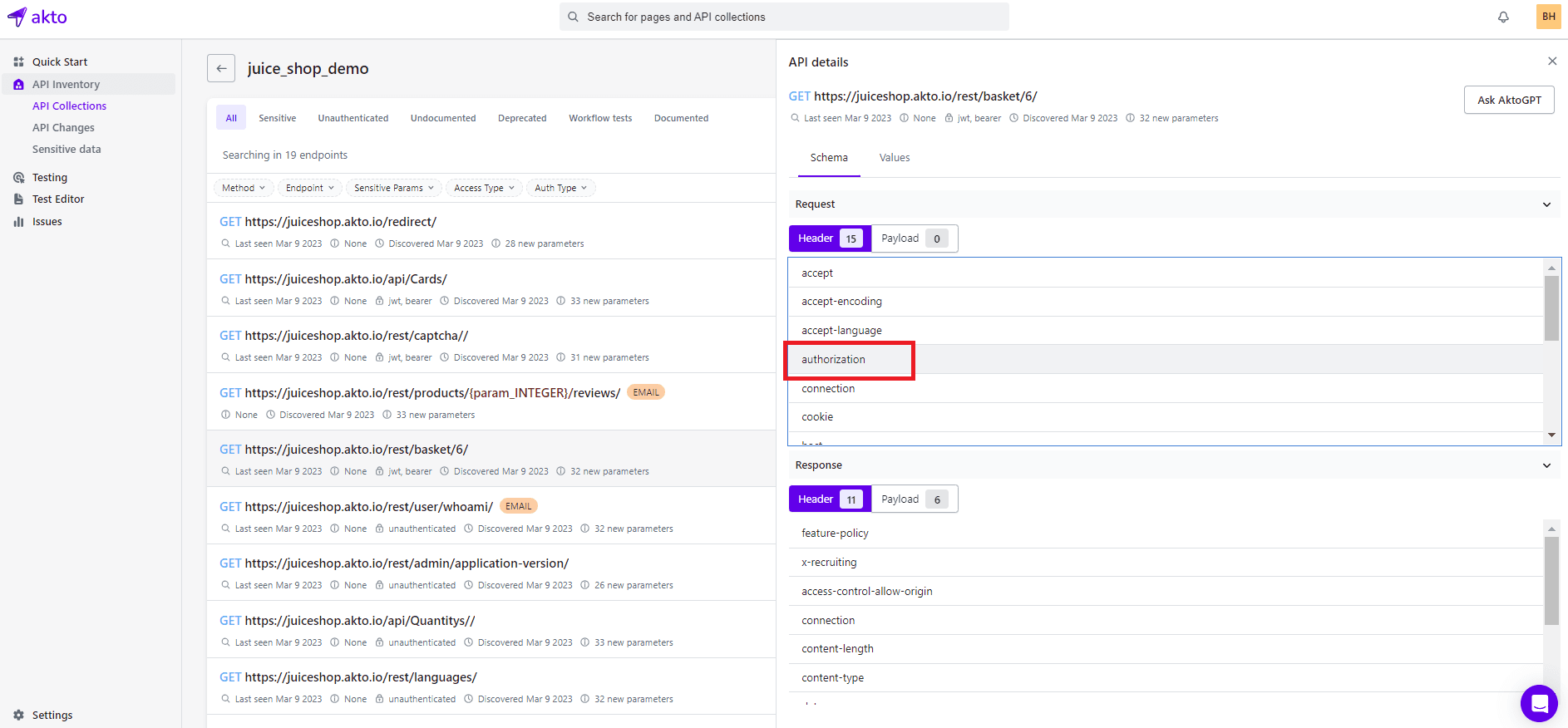Screen dimensions: 1568x728
Task: Go back using the arrow button
Action: (221, 68)
